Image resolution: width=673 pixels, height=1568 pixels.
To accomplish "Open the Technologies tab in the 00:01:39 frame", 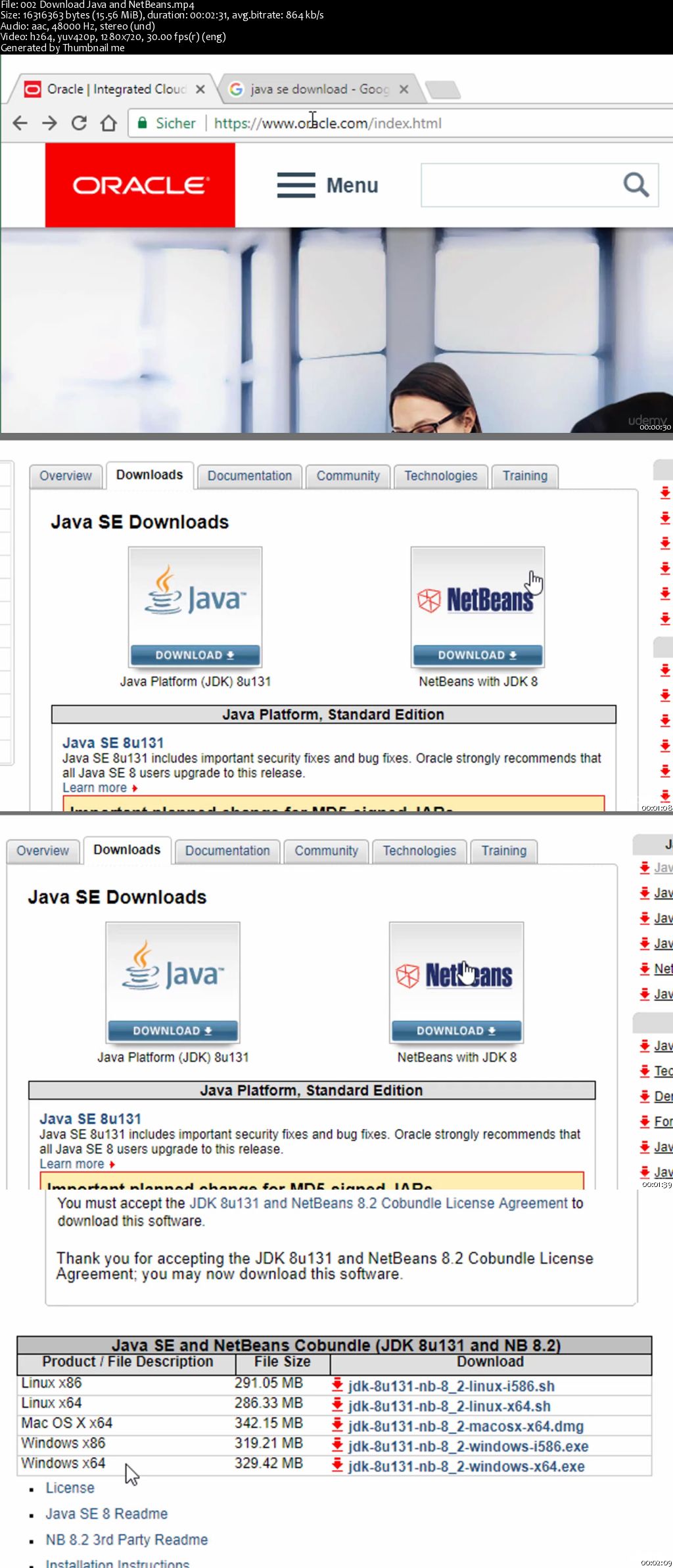I will tap(419, 851).
